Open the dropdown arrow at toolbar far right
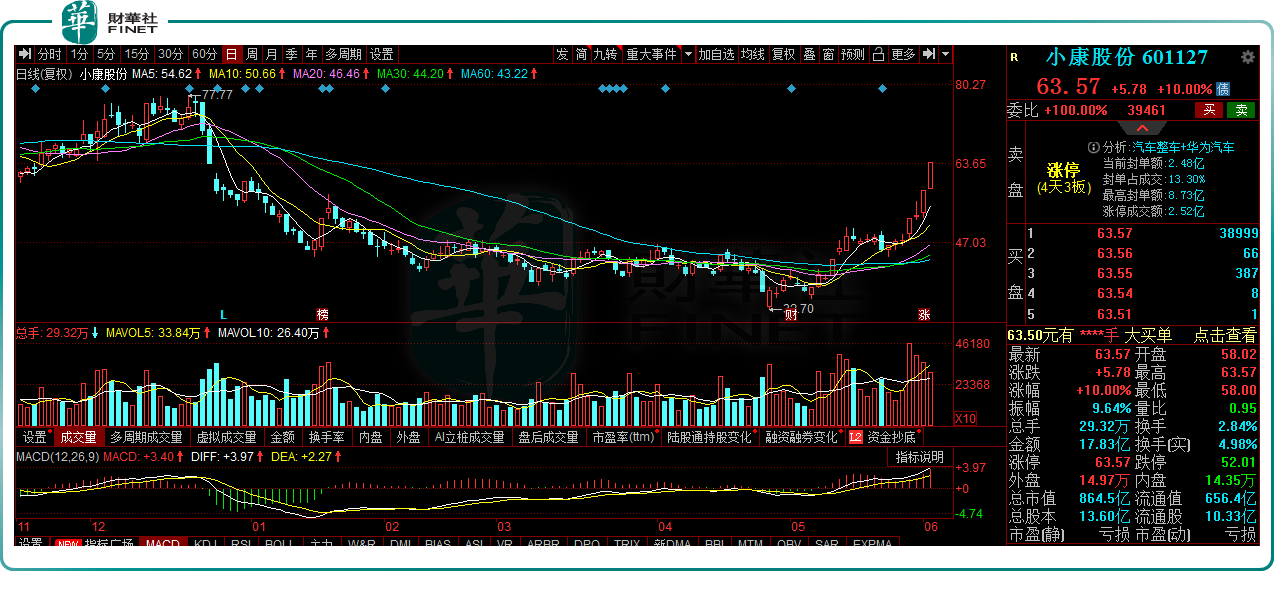The width and height of the screenshot is (1274, 591). [945, 54]
